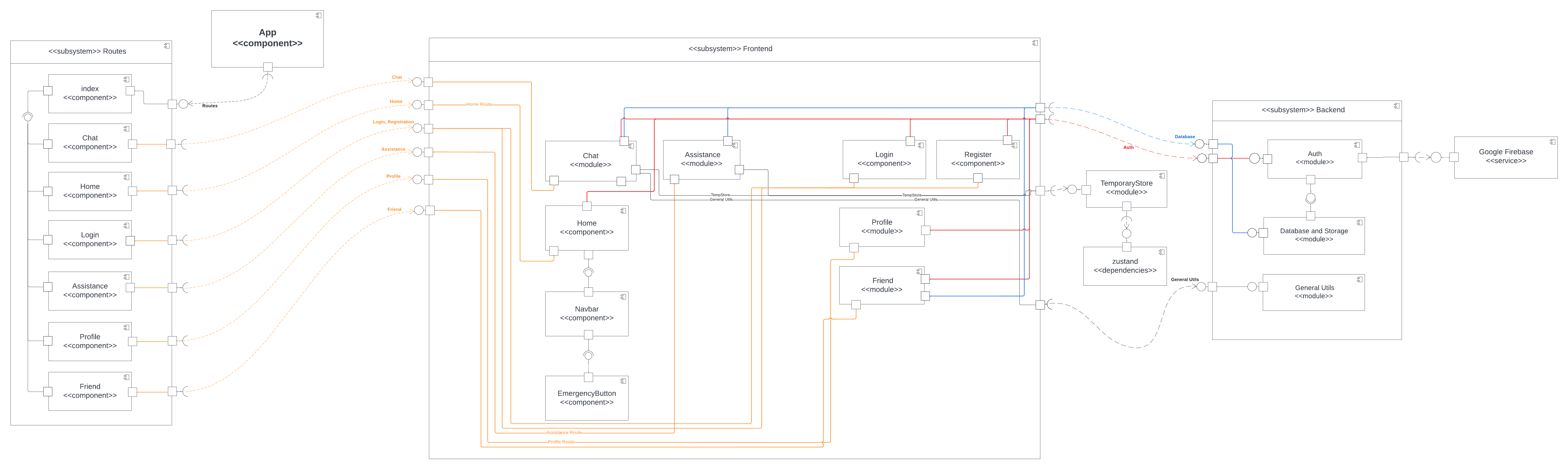Screen dimensions: 1568x469
Task: Select the Login component label inside Routes
Action: pyautogui.click(x=90, y=239)
